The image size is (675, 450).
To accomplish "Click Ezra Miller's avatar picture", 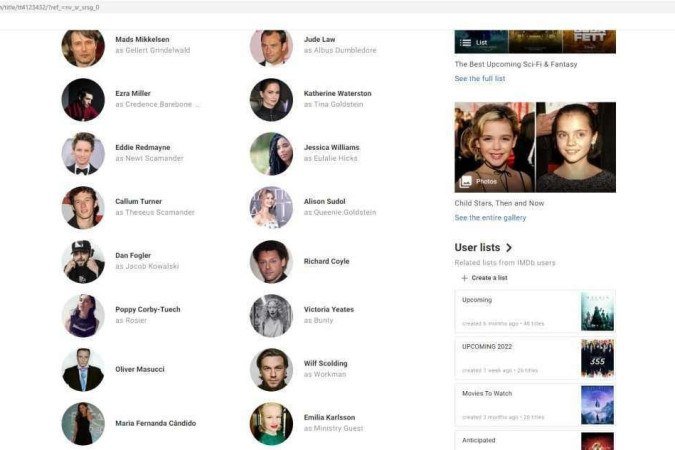I will [83, 99].
